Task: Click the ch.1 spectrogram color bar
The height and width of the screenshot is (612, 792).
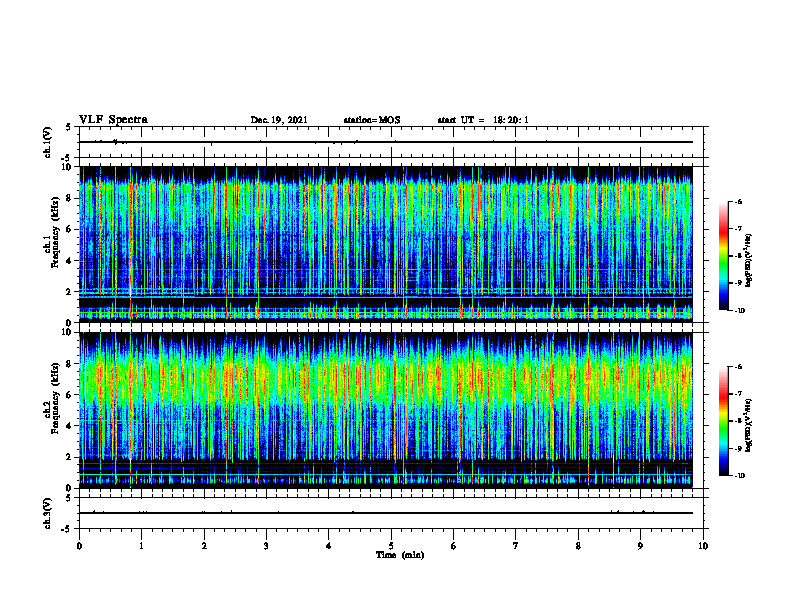Action: point(724,256)
